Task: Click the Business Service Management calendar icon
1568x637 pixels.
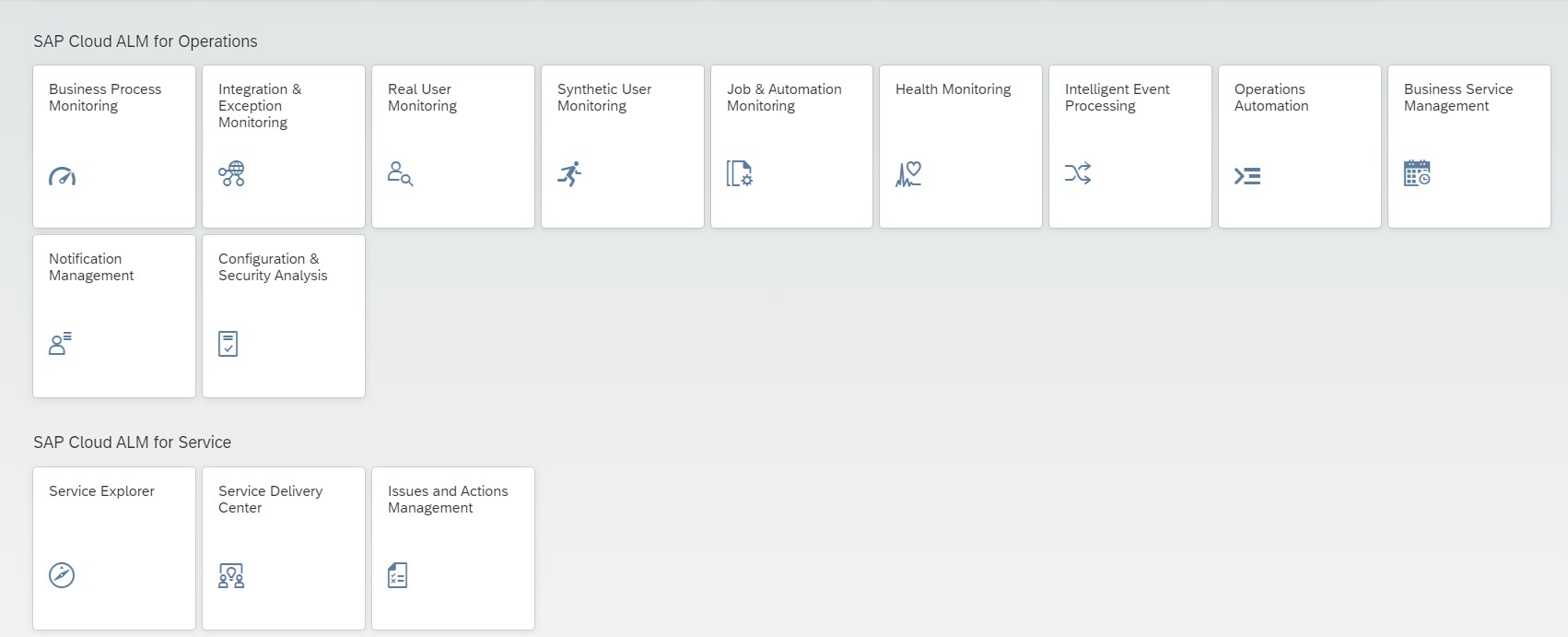Action: tap(1417, 173)
